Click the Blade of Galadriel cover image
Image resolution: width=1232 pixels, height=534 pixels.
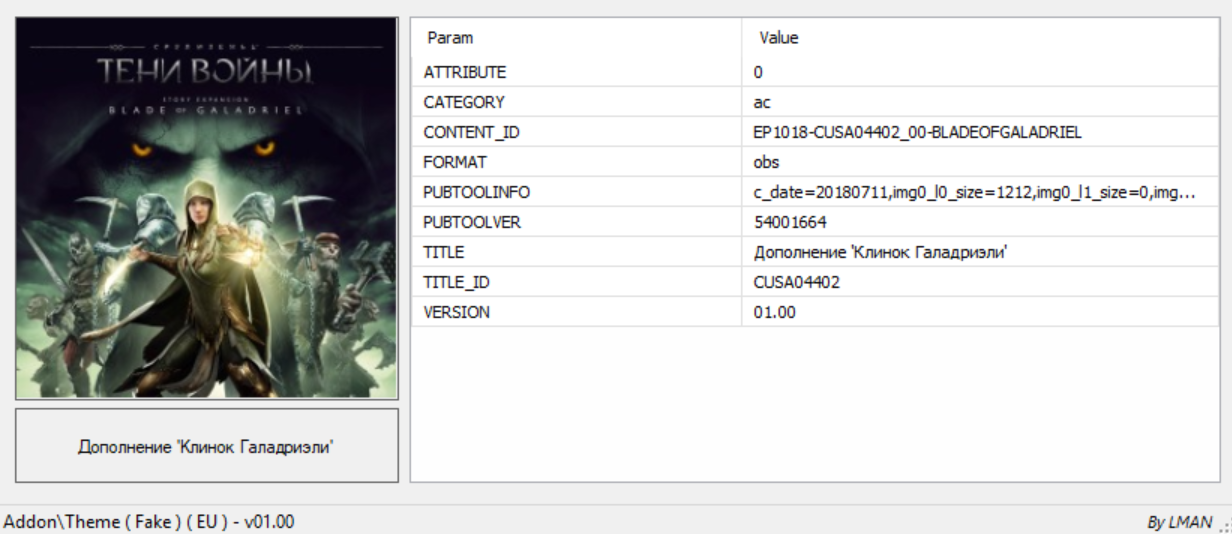(207, 208)
